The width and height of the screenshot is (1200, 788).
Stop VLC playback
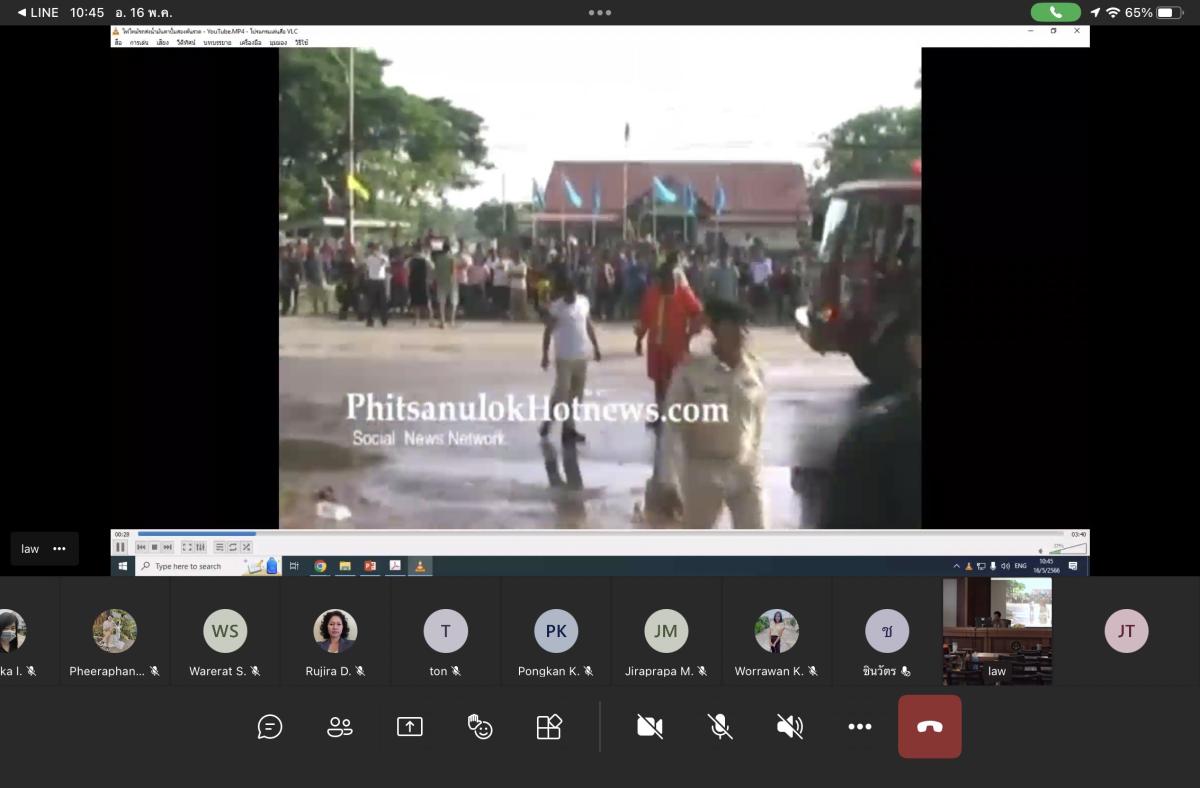(154, 547)
